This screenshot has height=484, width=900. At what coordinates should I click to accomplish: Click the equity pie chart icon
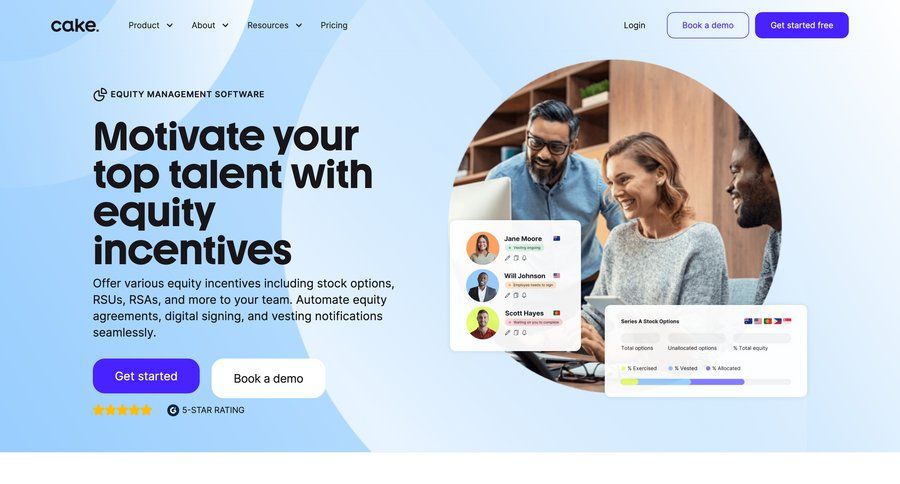(100, 94)
